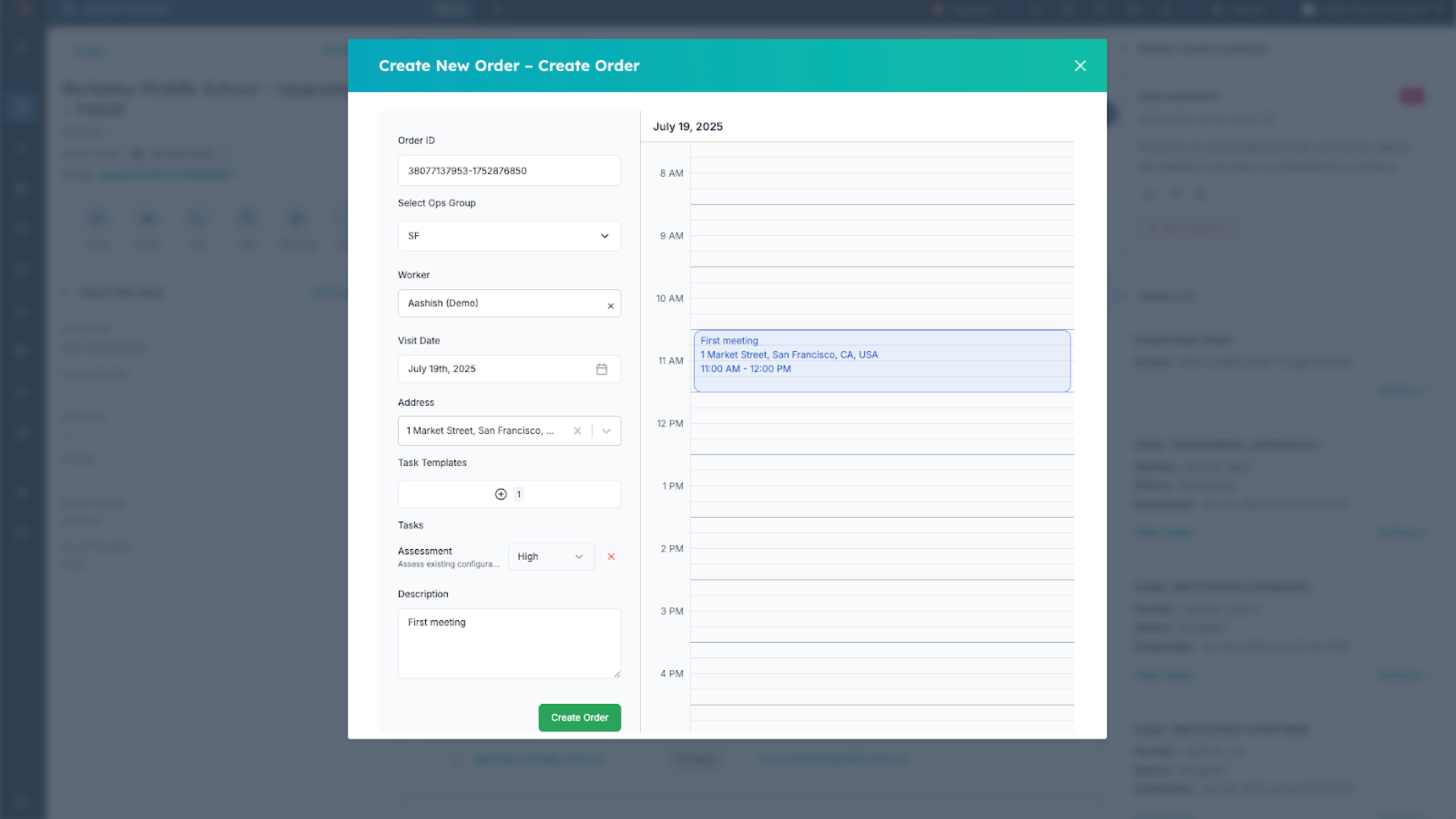Click the task template count badge 1

pyautogui.click(x=519, y=494)
